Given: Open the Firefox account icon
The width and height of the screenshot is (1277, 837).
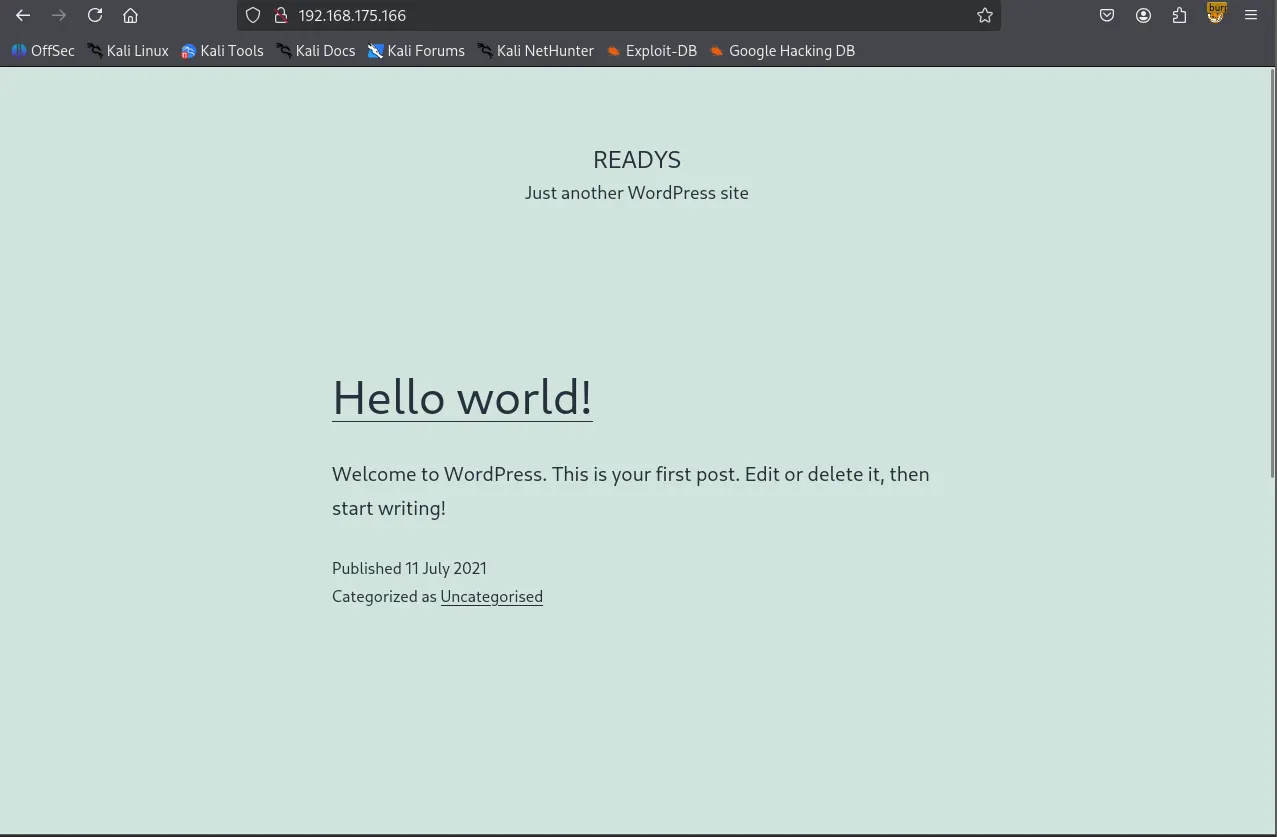Looking at the screenshot, I should pyautogui.click(x=1143, y=16).
